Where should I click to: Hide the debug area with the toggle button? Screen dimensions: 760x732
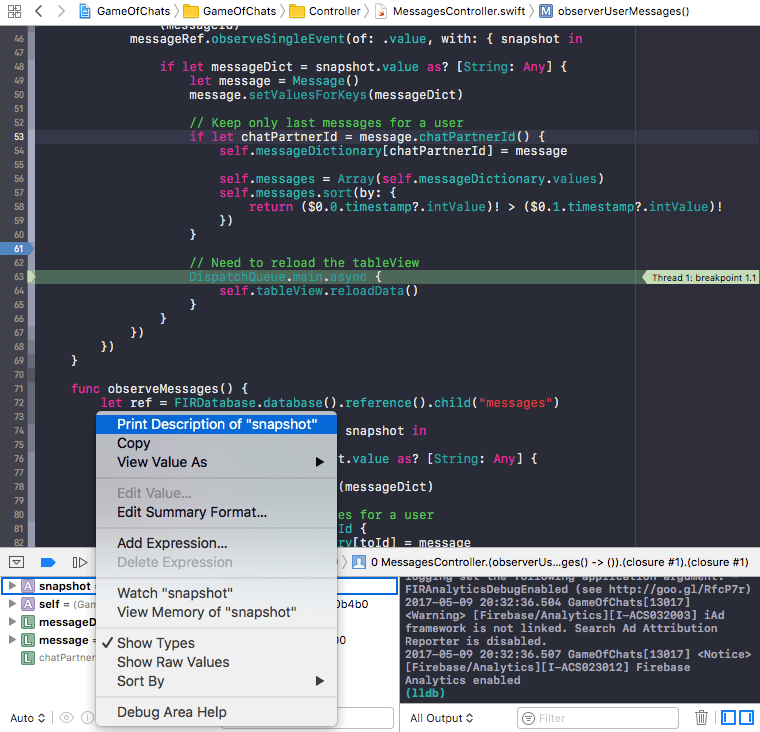pyautogui.click(x=16, y=562)
